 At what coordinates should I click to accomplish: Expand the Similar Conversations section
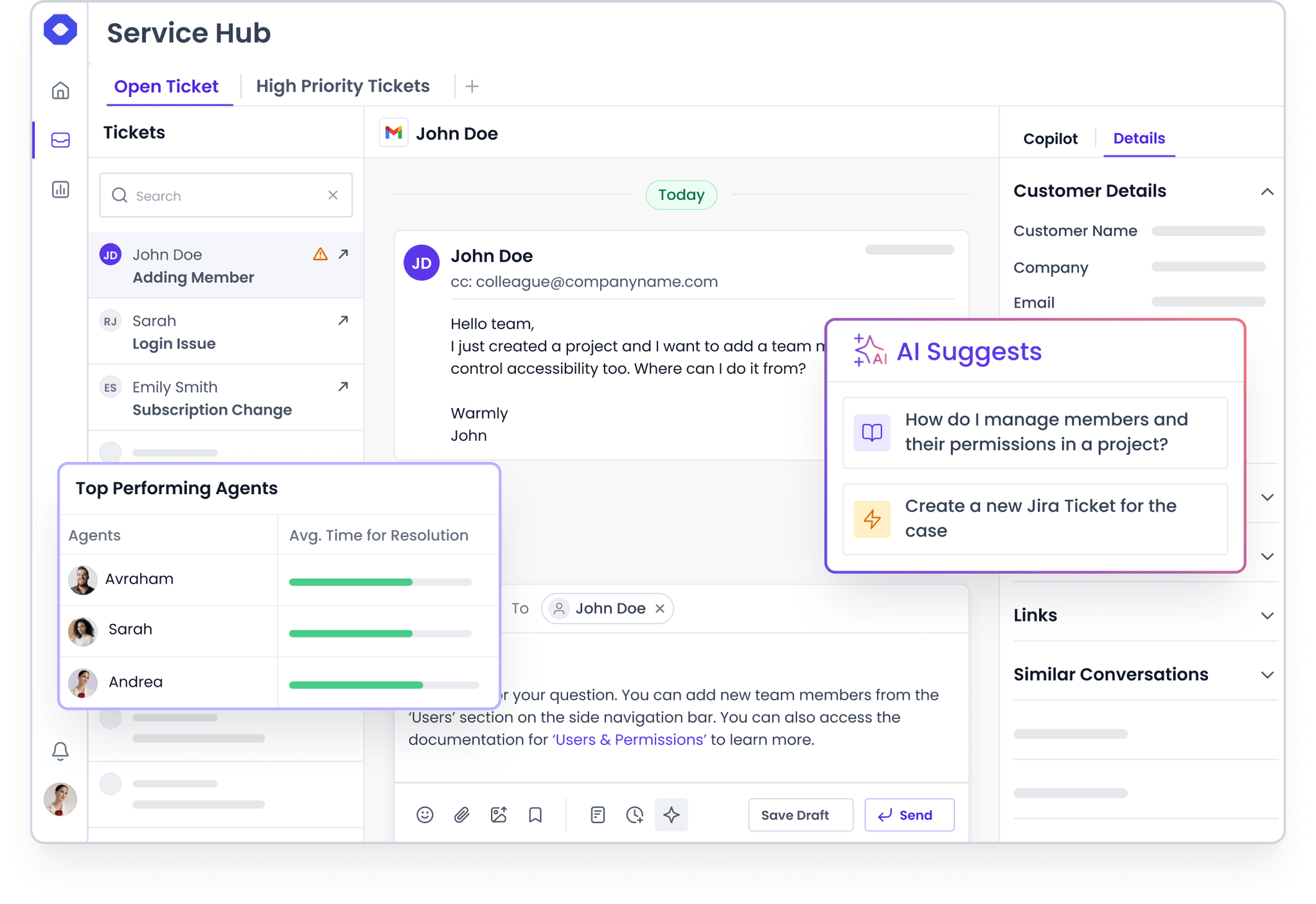point(1267,675)
